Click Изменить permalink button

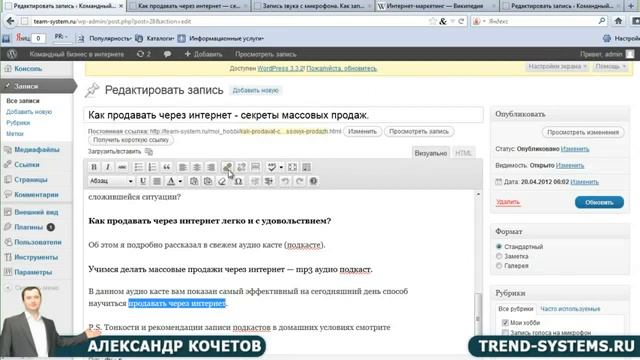point(362,131)
